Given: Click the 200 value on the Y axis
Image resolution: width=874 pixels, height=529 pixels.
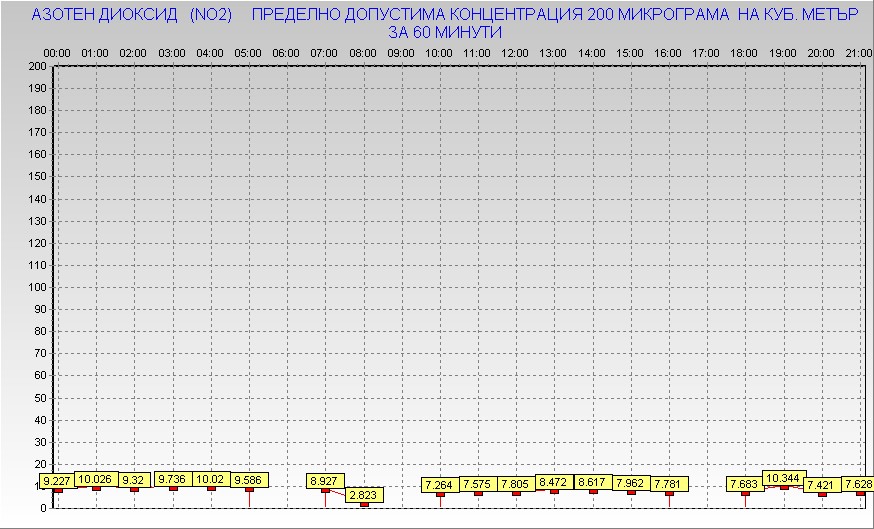Looking at the screenshot, I should click(38, 66).
